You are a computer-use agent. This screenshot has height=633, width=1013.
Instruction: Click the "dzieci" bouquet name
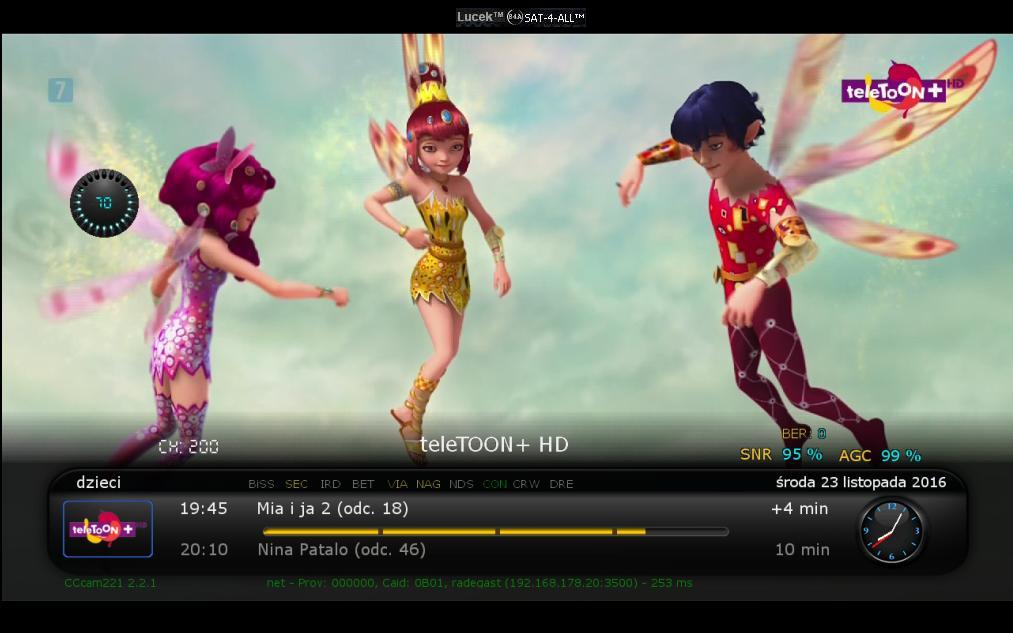(x=99, y=483)
